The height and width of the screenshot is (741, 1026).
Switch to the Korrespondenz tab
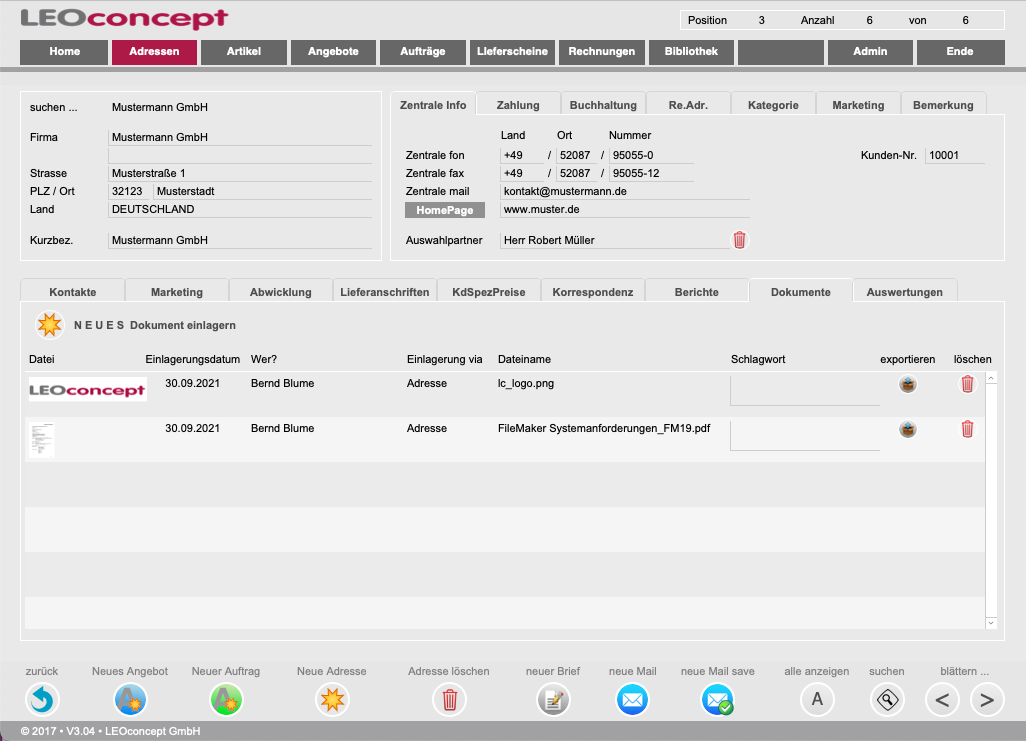pyautogui.click(x=592, y=292)
